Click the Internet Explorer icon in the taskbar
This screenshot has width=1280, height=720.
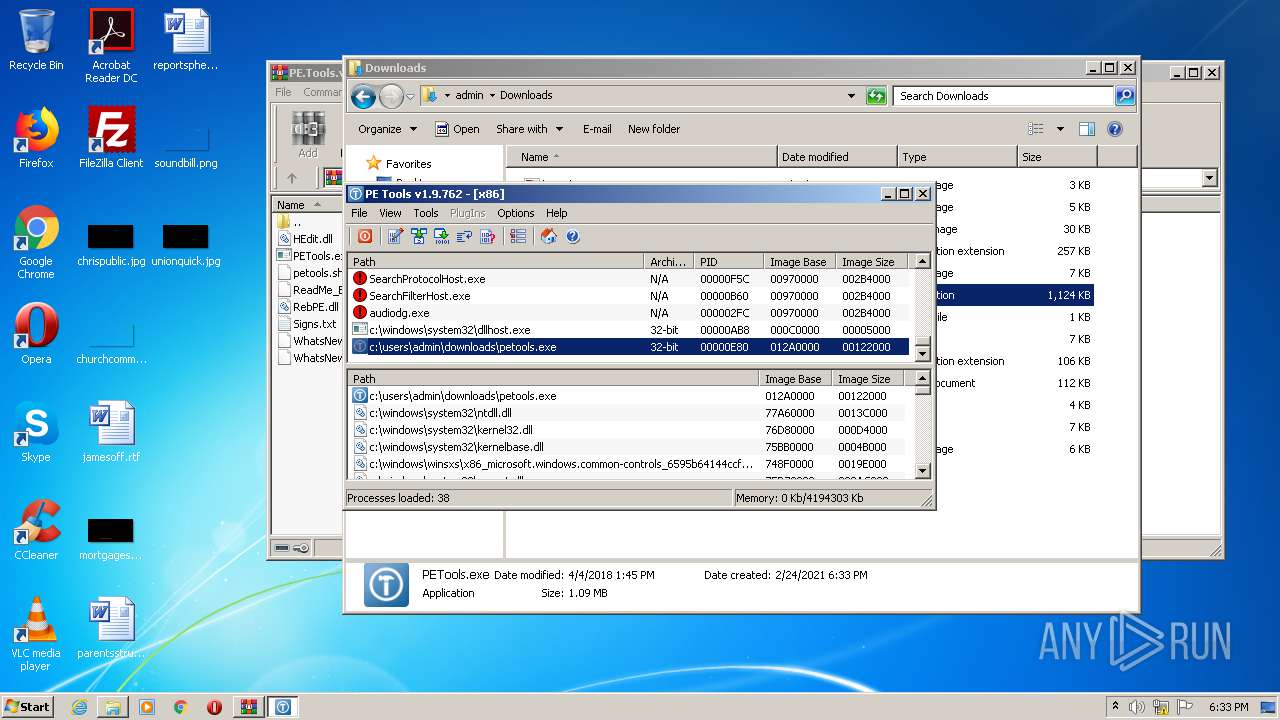79,707
